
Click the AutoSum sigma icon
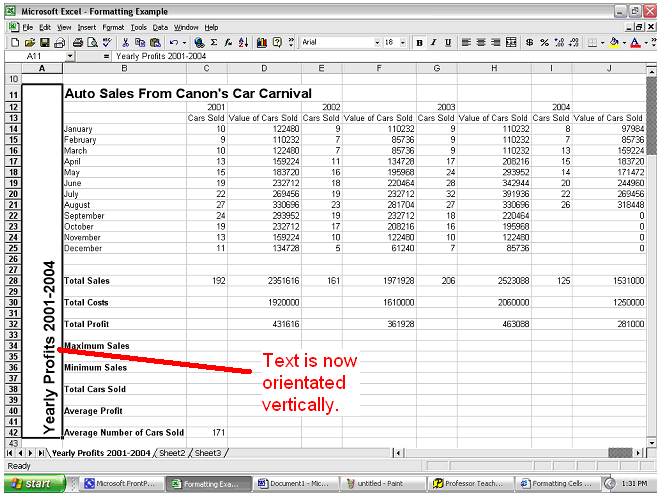[x=214, y=43]
